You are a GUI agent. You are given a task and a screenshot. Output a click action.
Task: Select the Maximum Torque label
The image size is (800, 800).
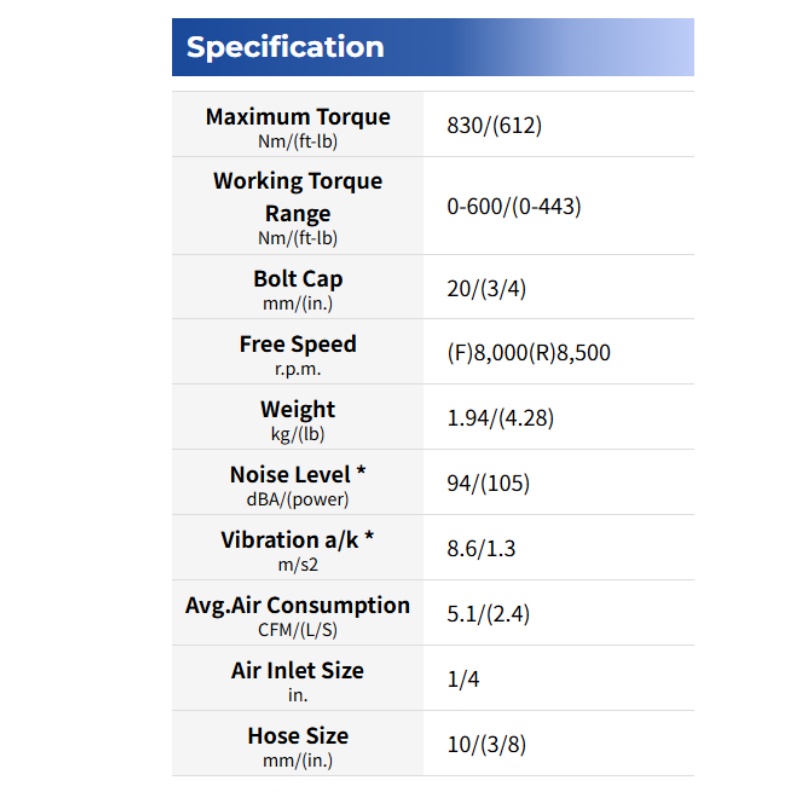298,117
